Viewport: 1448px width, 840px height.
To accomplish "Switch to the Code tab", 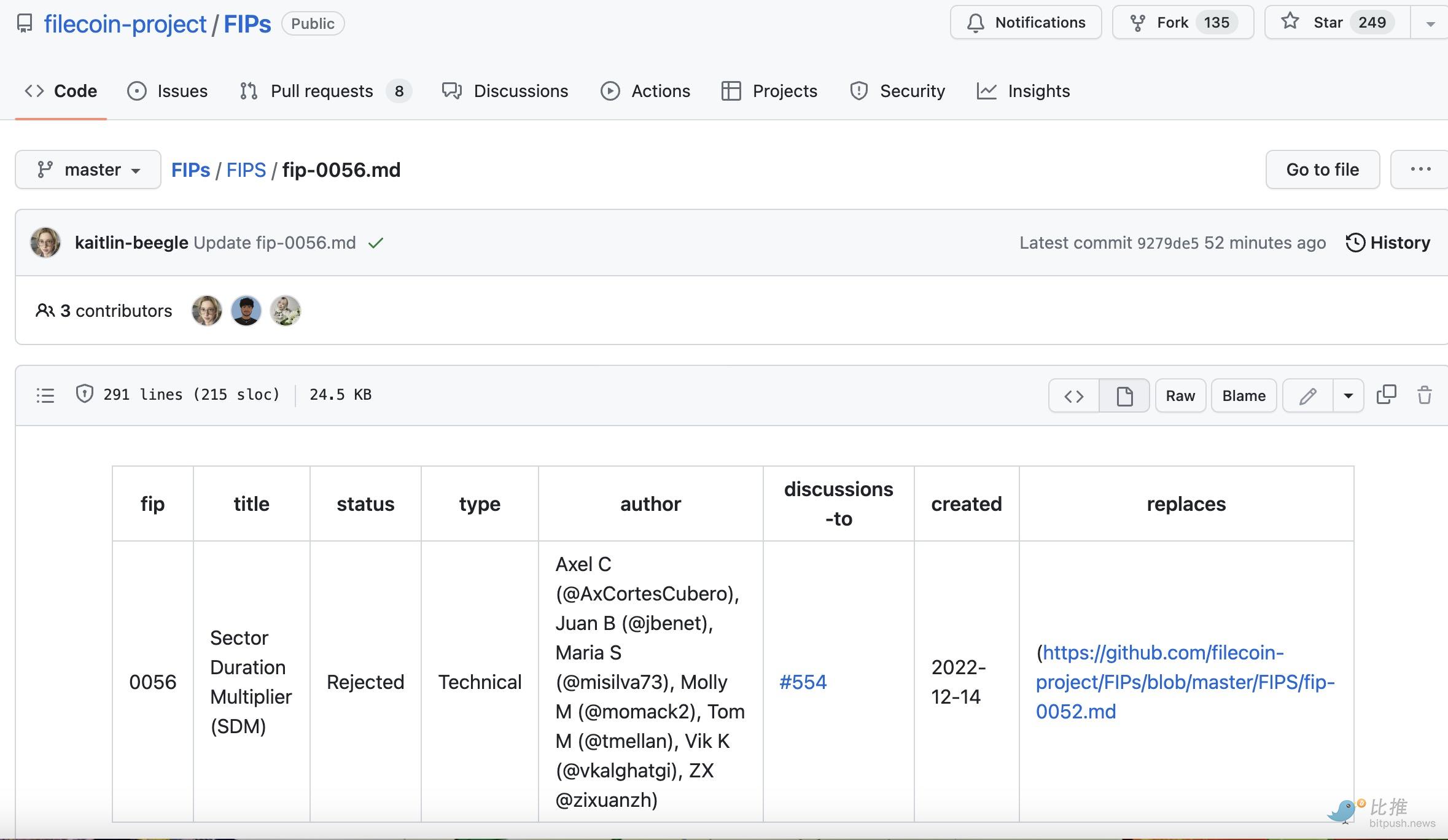I will (x=61, y=91).
